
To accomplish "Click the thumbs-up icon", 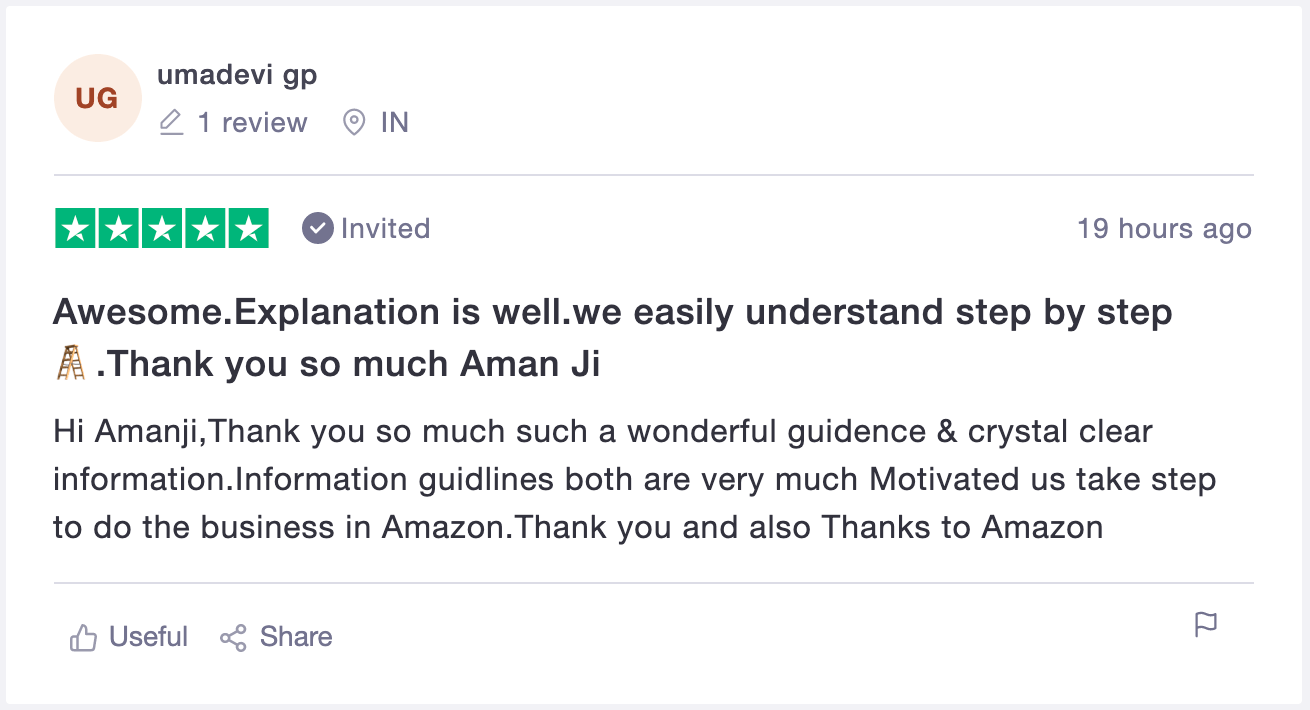I will pyautogui.click(x=83, y=637).
